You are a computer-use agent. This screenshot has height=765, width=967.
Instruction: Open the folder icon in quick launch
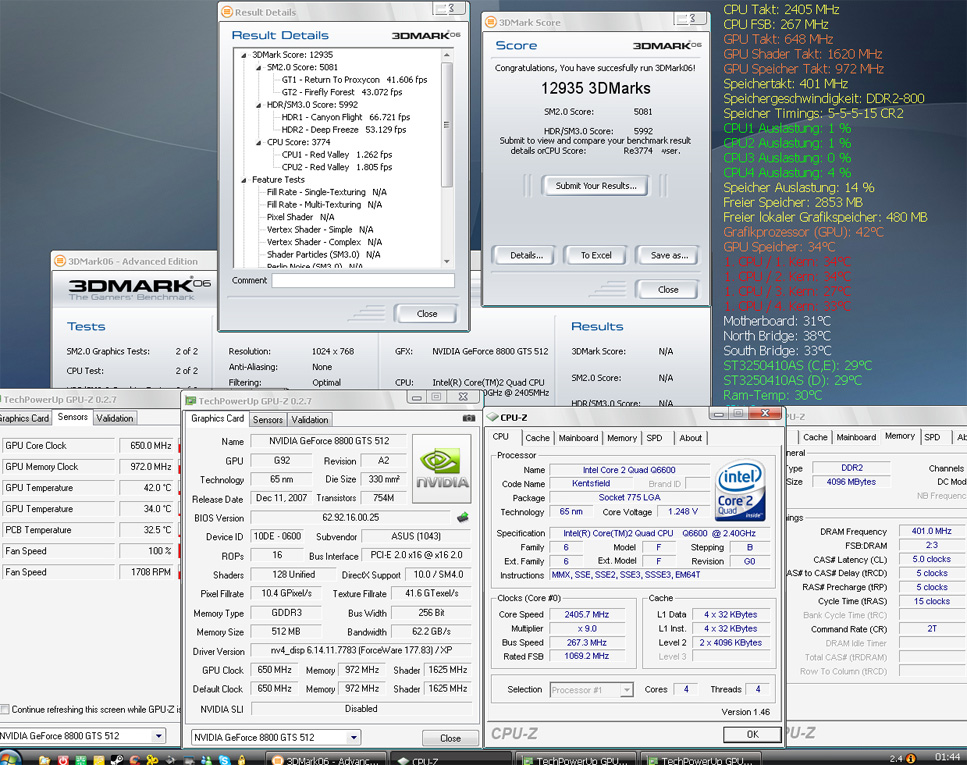44,760
